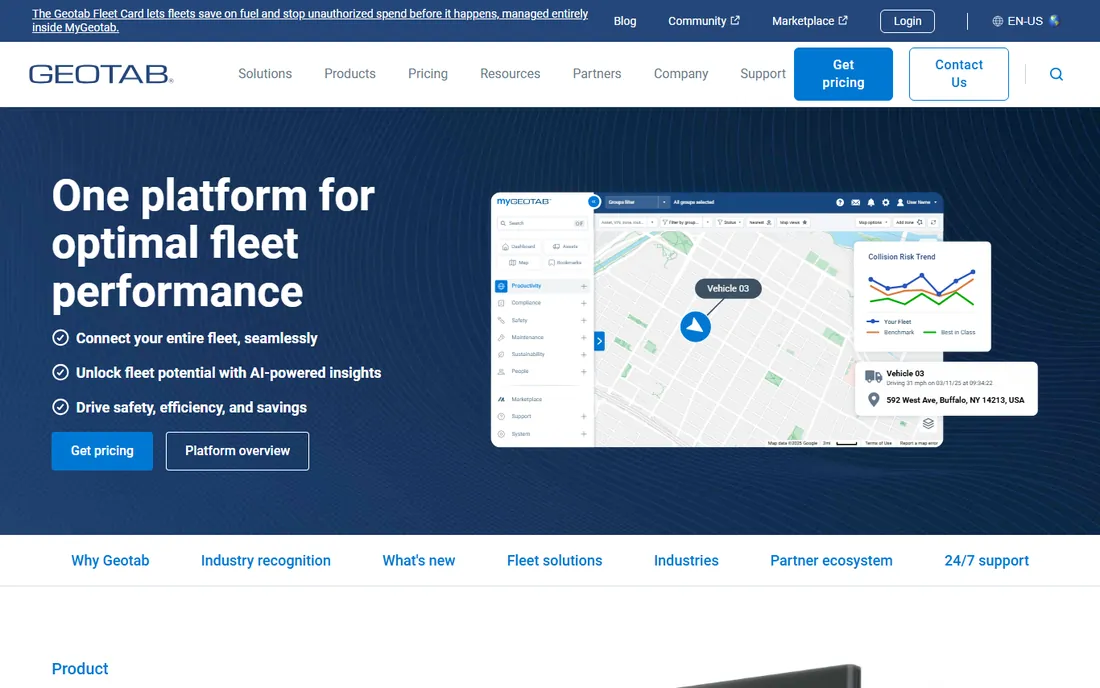1100x688 pixels.
Task: Click the map layers icon
Action: (x=928, y=423)
